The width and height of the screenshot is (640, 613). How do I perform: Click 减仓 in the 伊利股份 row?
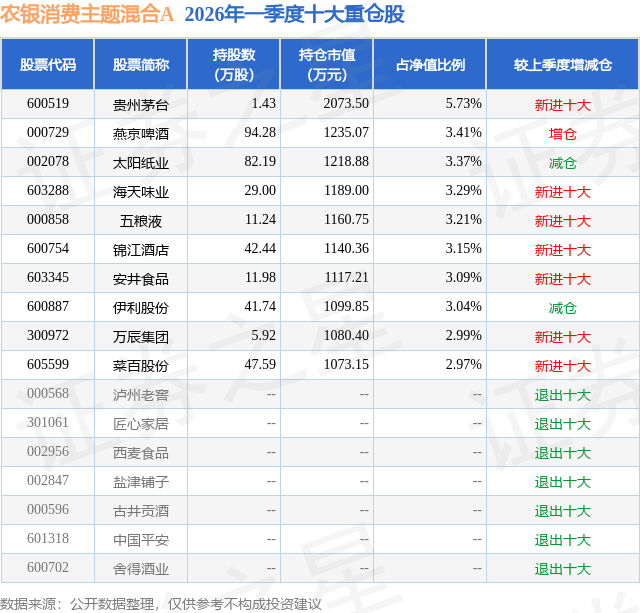click(563, 308)
